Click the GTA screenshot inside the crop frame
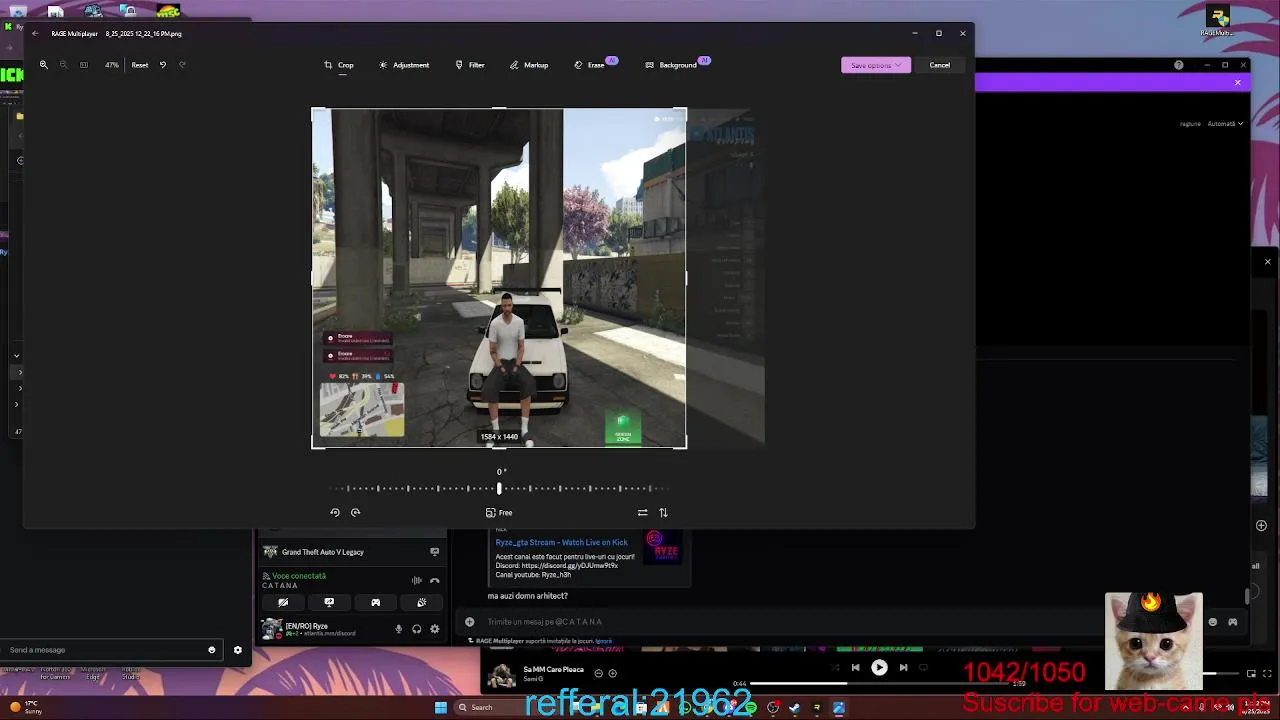 click(499, 278)
